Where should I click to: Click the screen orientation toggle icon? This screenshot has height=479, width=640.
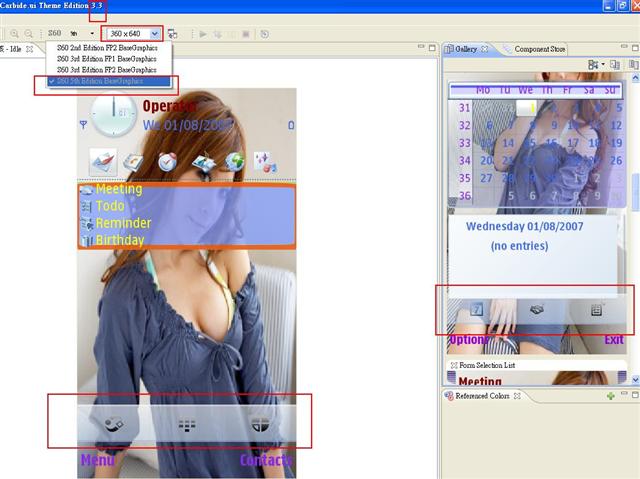pos(173,33)
